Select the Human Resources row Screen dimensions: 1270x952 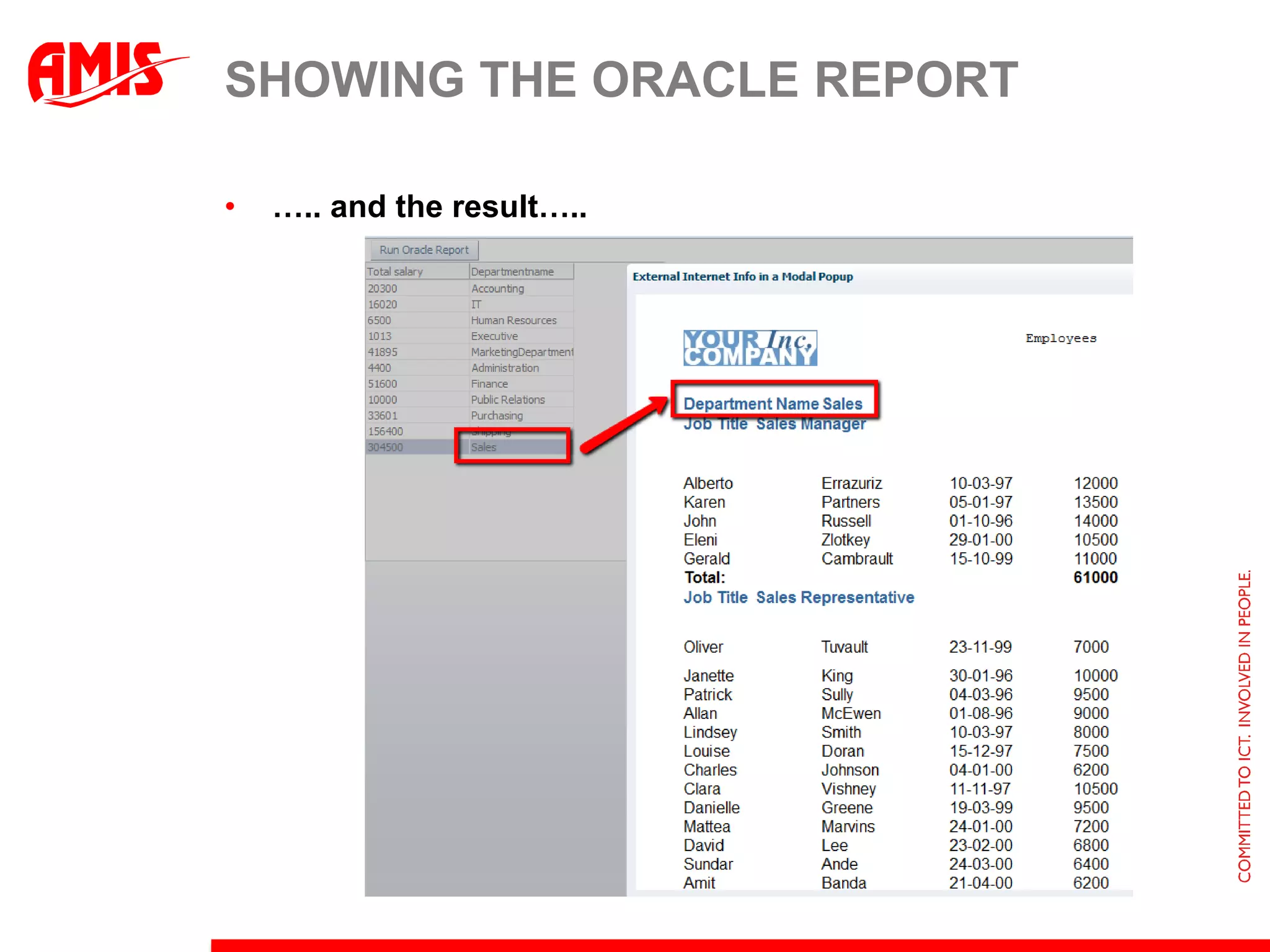coord(469,320)
